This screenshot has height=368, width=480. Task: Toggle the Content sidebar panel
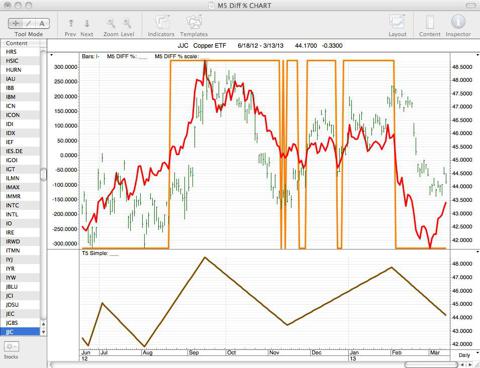[430, 23]
